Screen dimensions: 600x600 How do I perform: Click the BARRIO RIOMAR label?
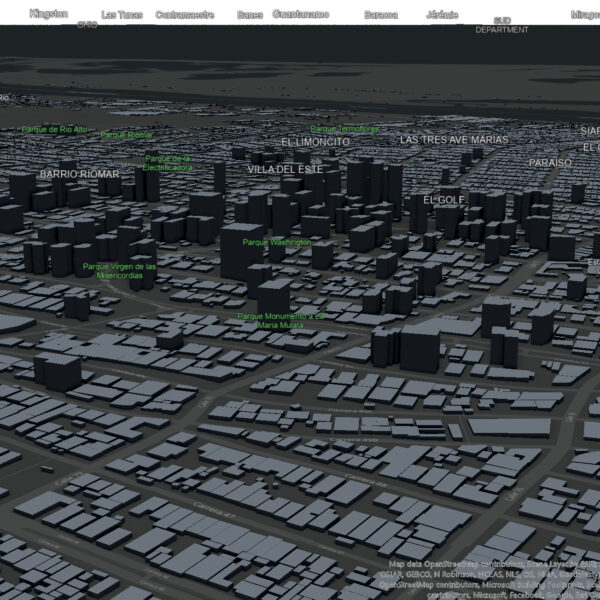point(80,174)
